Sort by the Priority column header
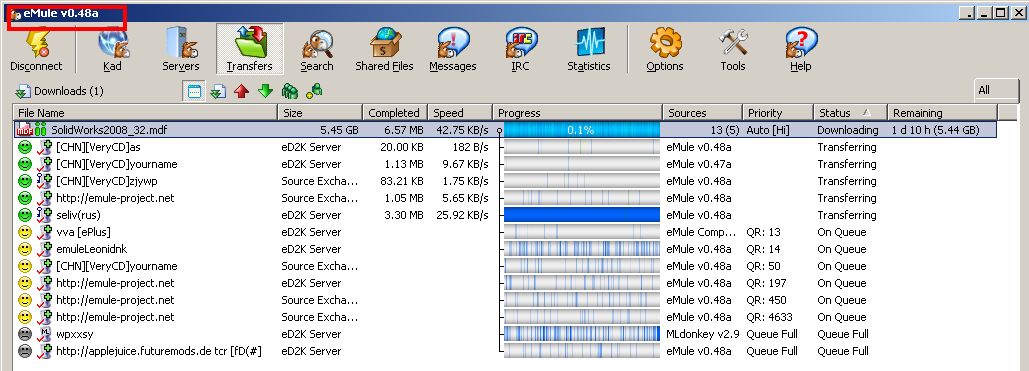The image size is (1029, 371). [x=778, y=113]
